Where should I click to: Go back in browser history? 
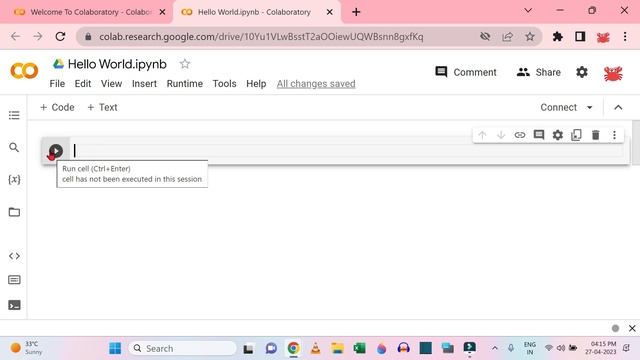point(16,36)
